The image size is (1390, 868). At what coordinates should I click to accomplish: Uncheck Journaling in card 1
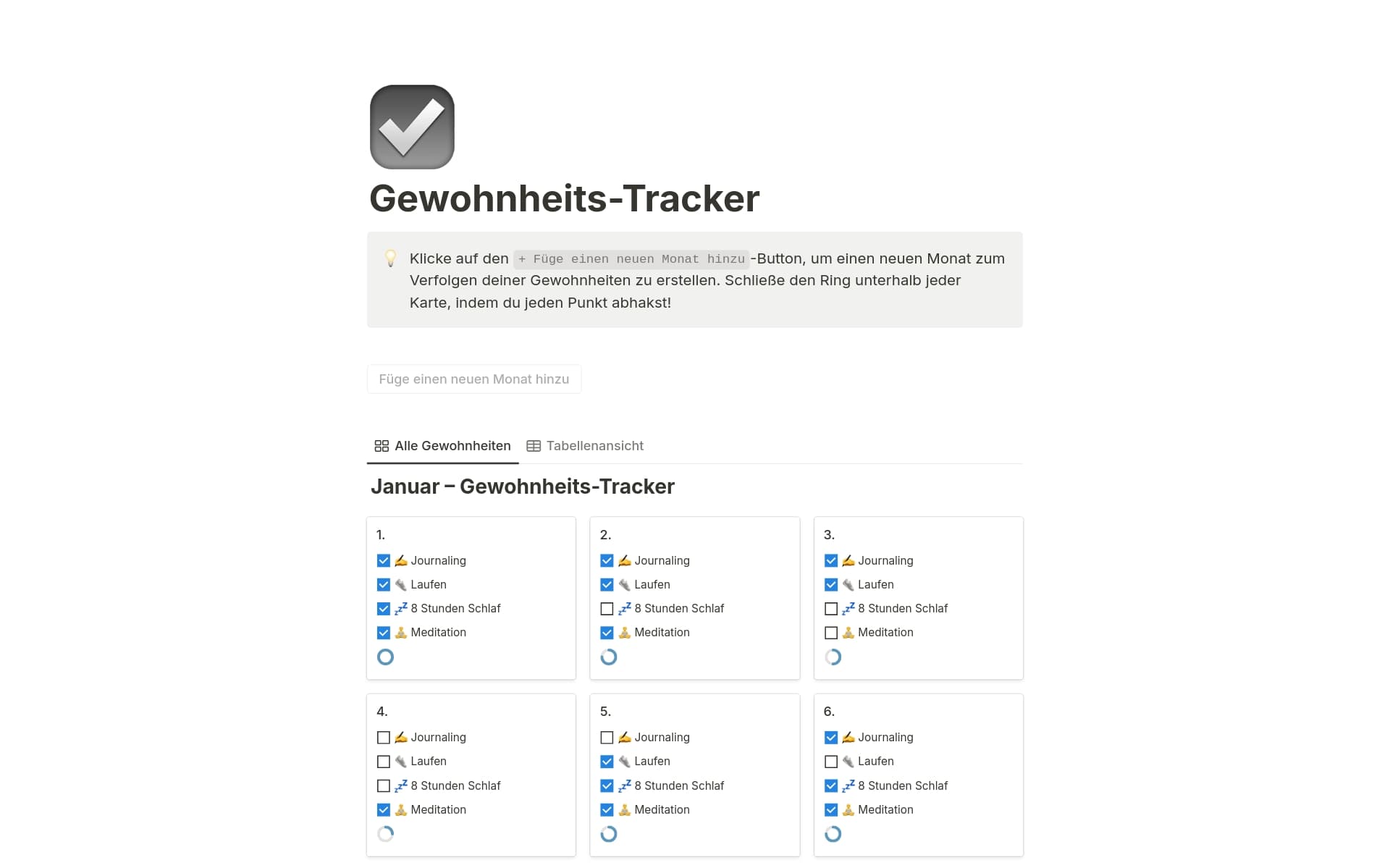pyautogui.click(x=383, y=560)
